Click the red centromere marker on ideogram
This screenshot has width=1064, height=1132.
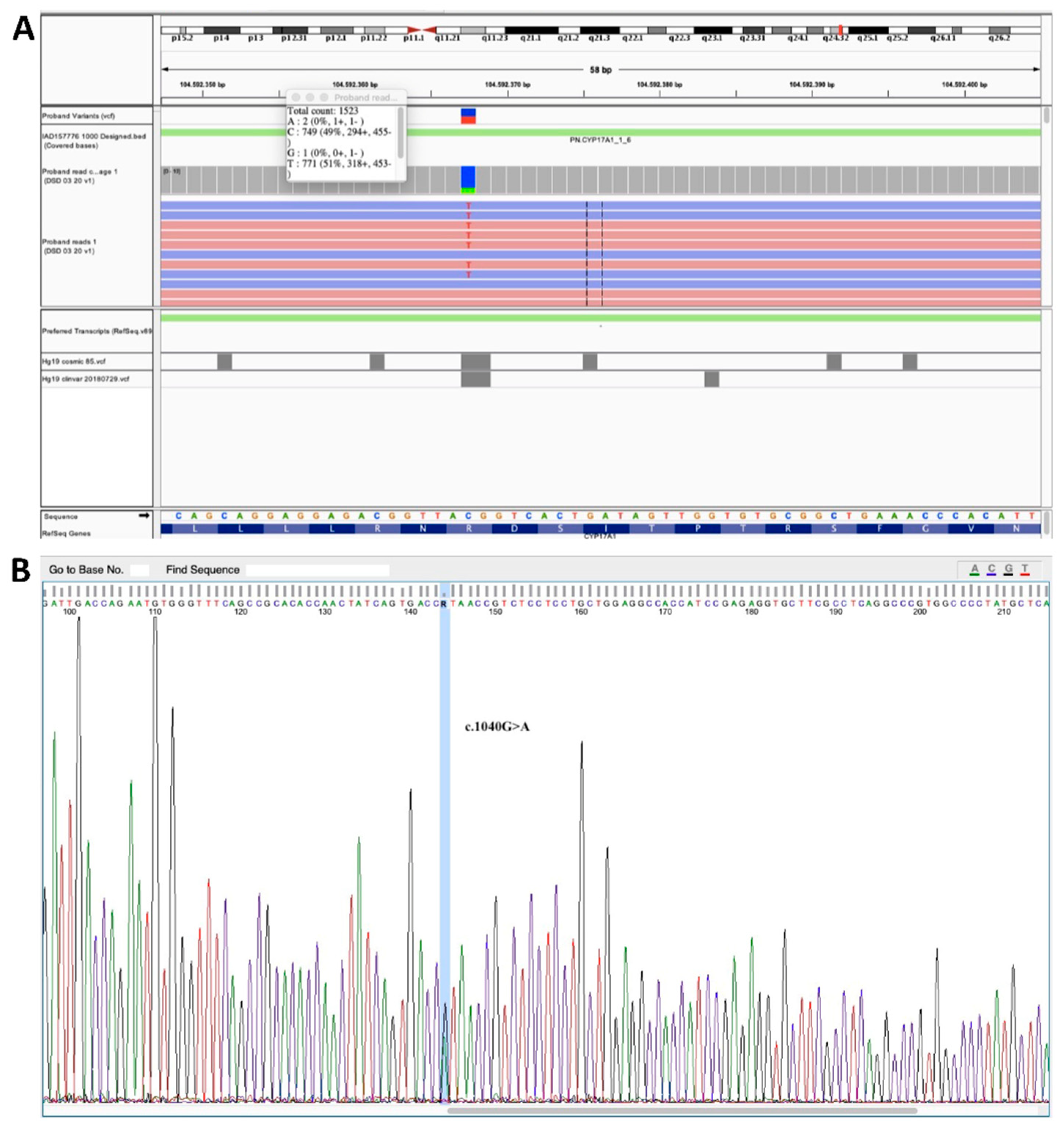[x=421, y=30]
